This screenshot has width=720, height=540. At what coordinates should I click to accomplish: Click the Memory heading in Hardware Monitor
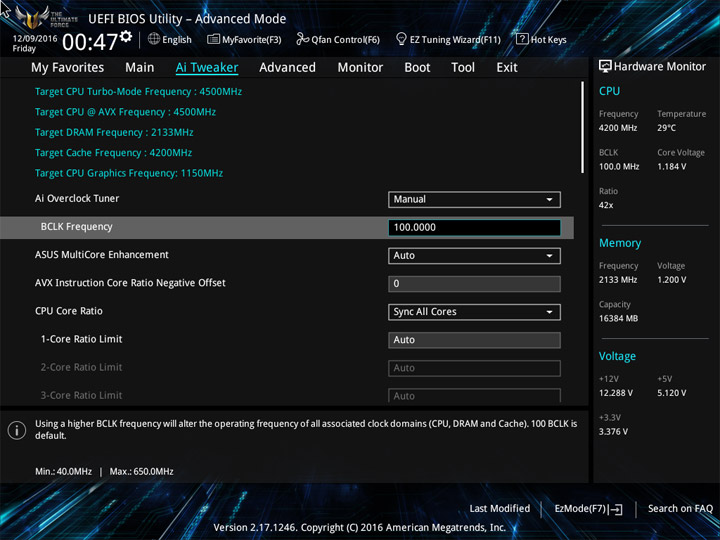click(620, 243)
